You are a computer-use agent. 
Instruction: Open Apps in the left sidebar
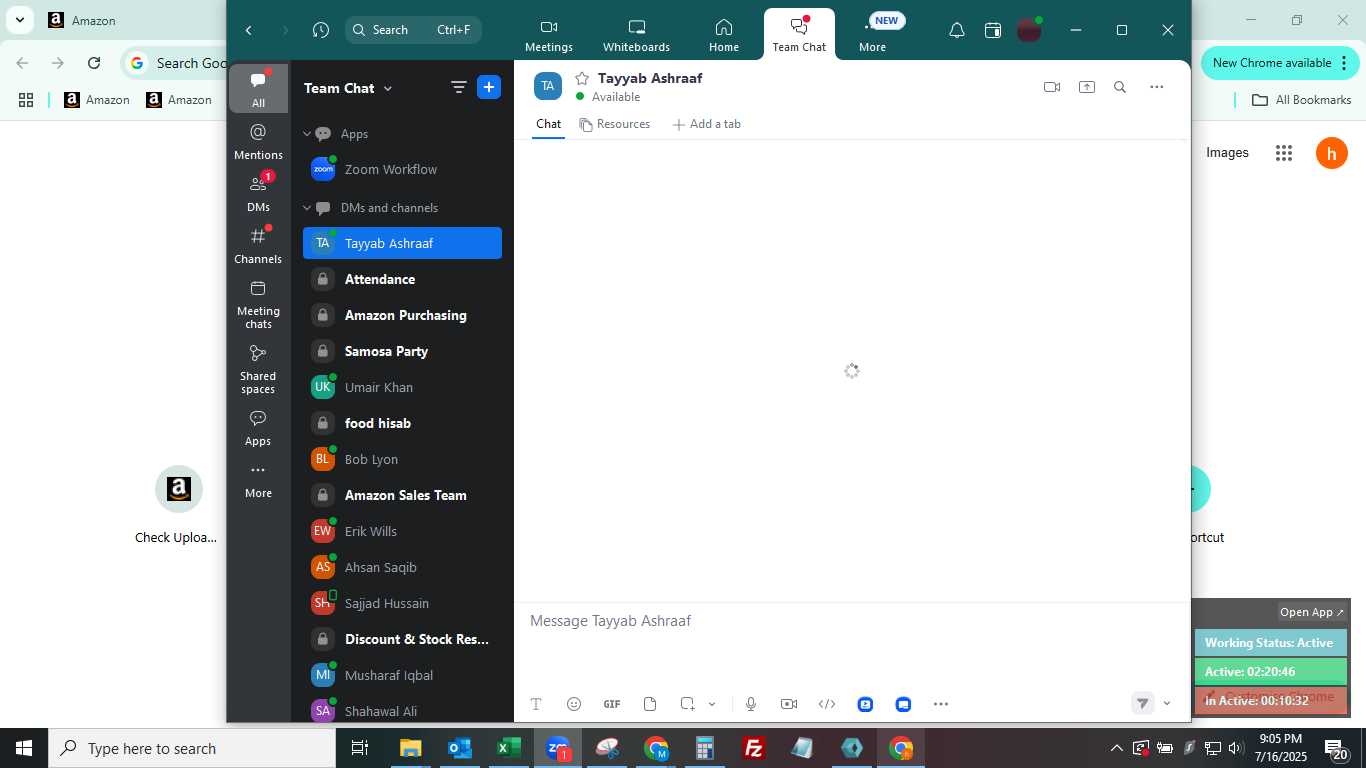(x=258, y=428)
